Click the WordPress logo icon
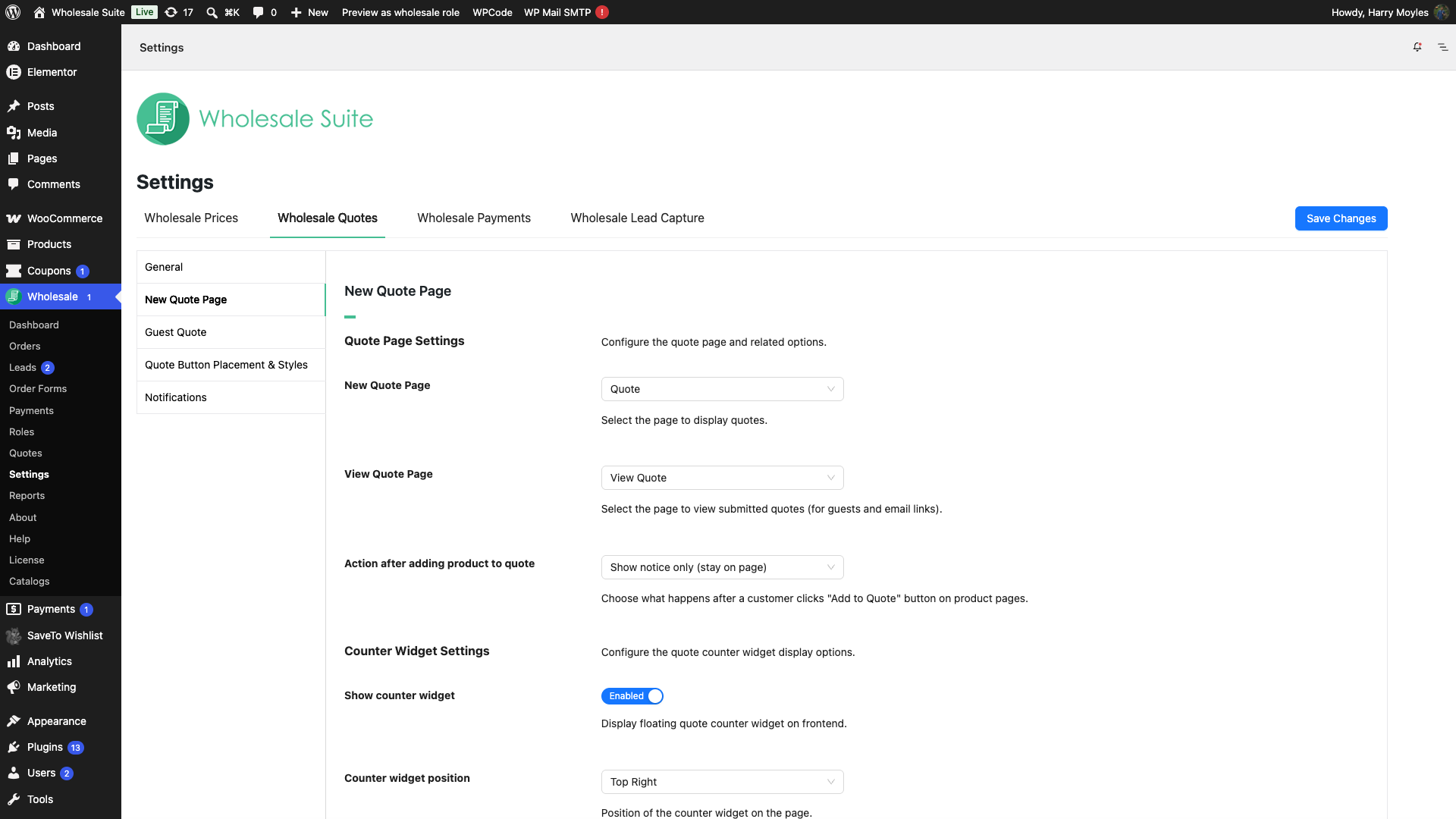Viewport: 1456px width, 819px height. pyautogui.click(x=13, y=12)
